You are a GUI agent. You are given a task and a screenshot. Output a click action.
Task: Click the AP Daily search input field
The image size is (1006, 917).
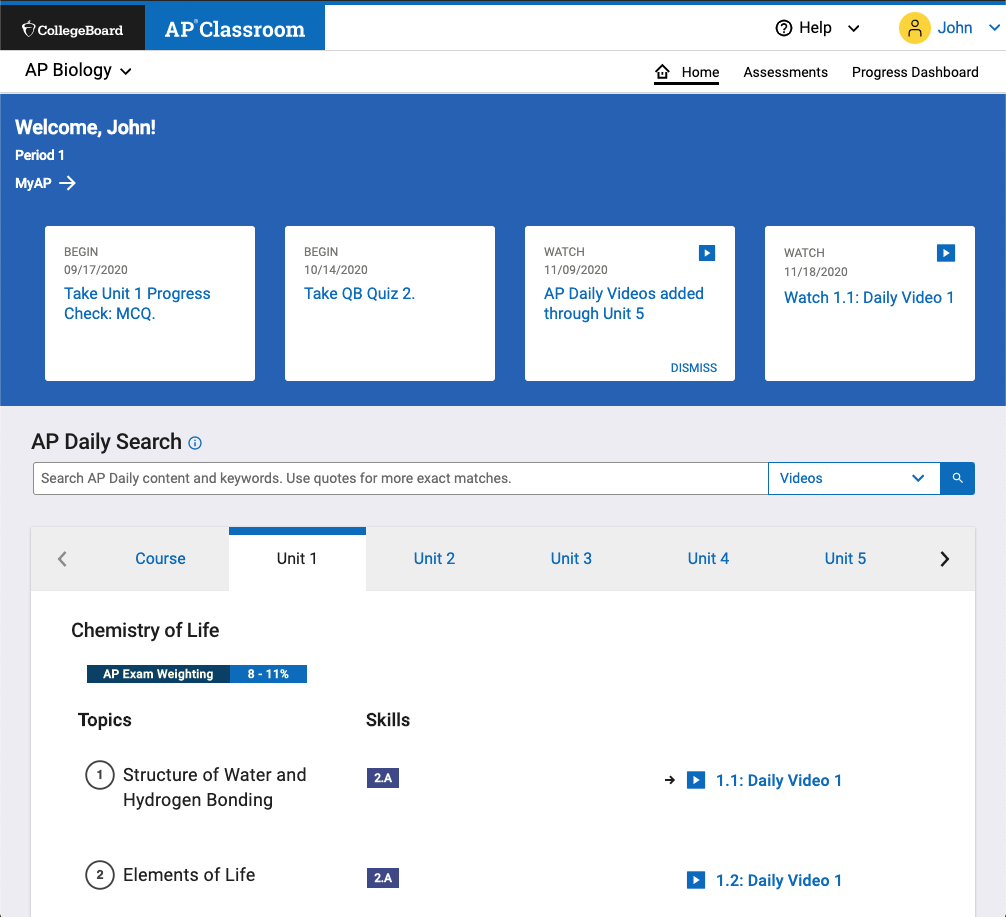[400, 478]
